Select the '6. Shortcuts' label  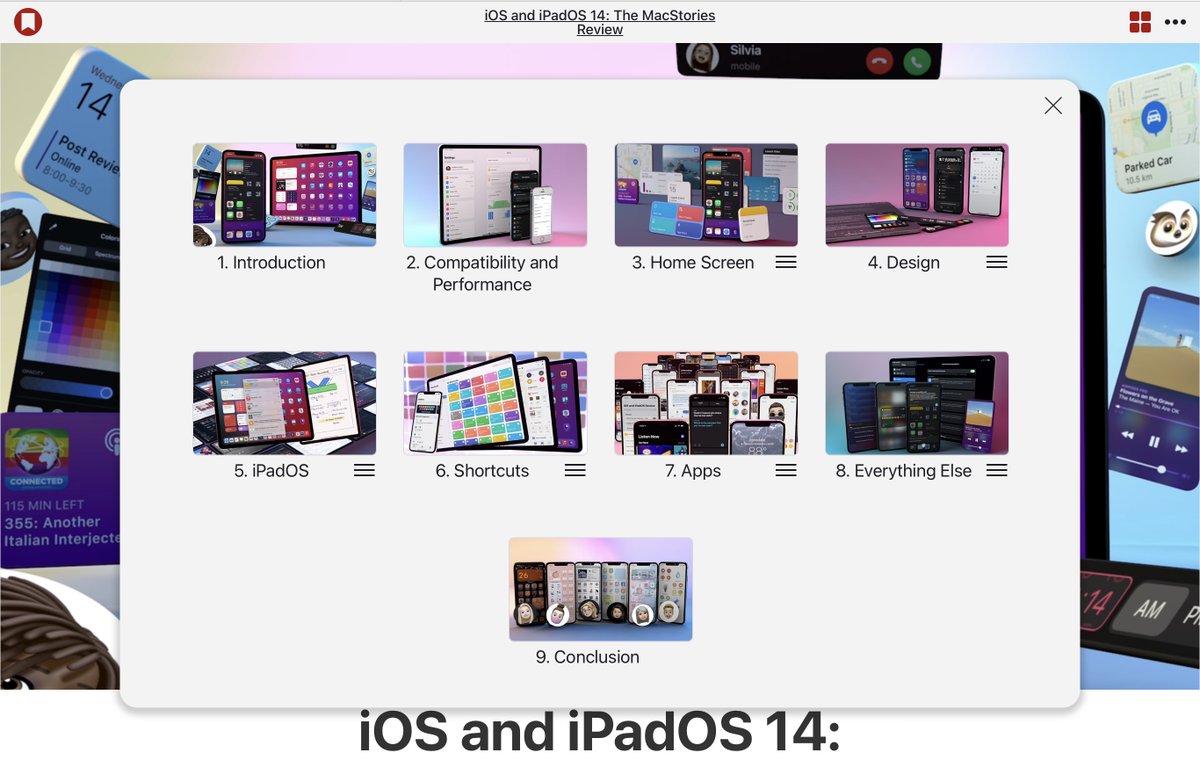(x=482, y=470)
